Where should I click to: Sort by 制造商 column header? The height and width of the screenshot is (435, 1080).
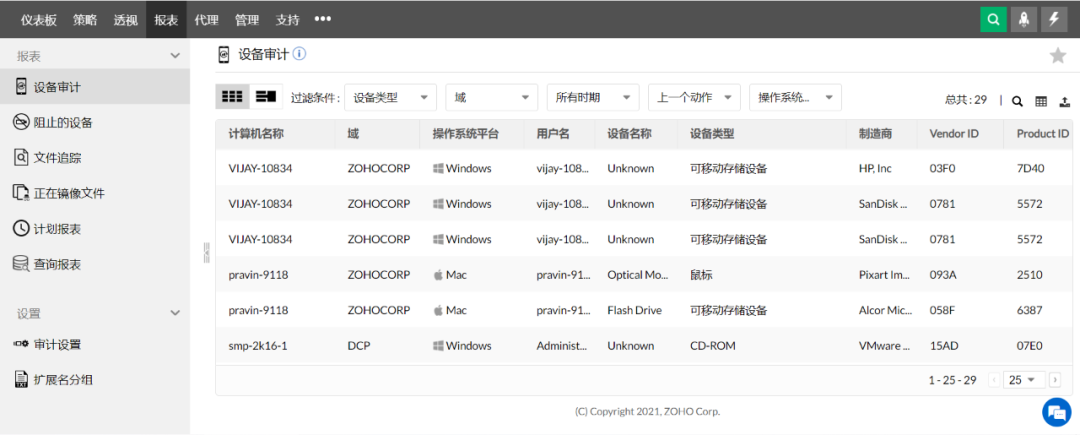875,134
